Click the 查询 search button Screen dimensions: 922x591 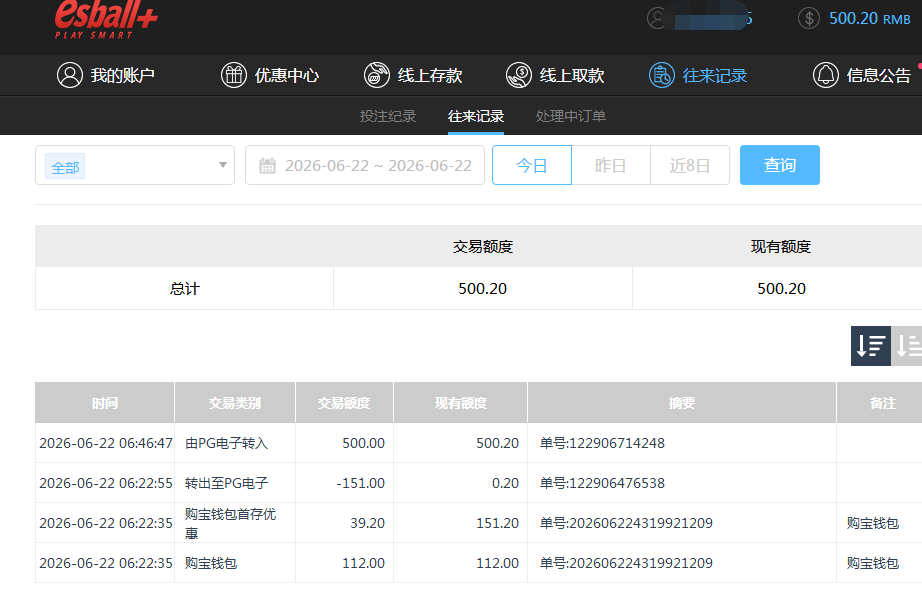pos(780,165)
